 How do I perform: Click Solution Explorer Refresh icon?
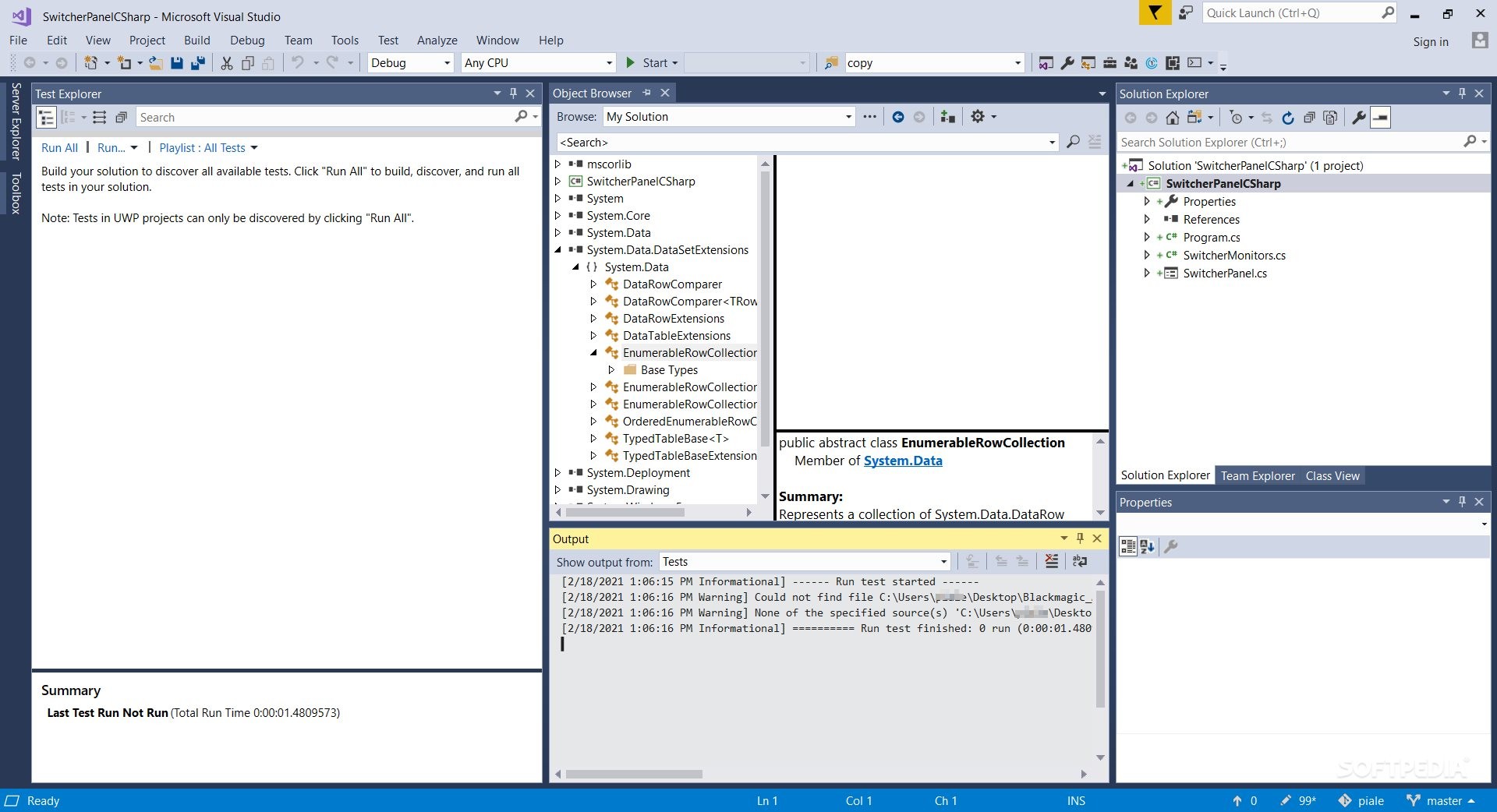[1288, 118]
